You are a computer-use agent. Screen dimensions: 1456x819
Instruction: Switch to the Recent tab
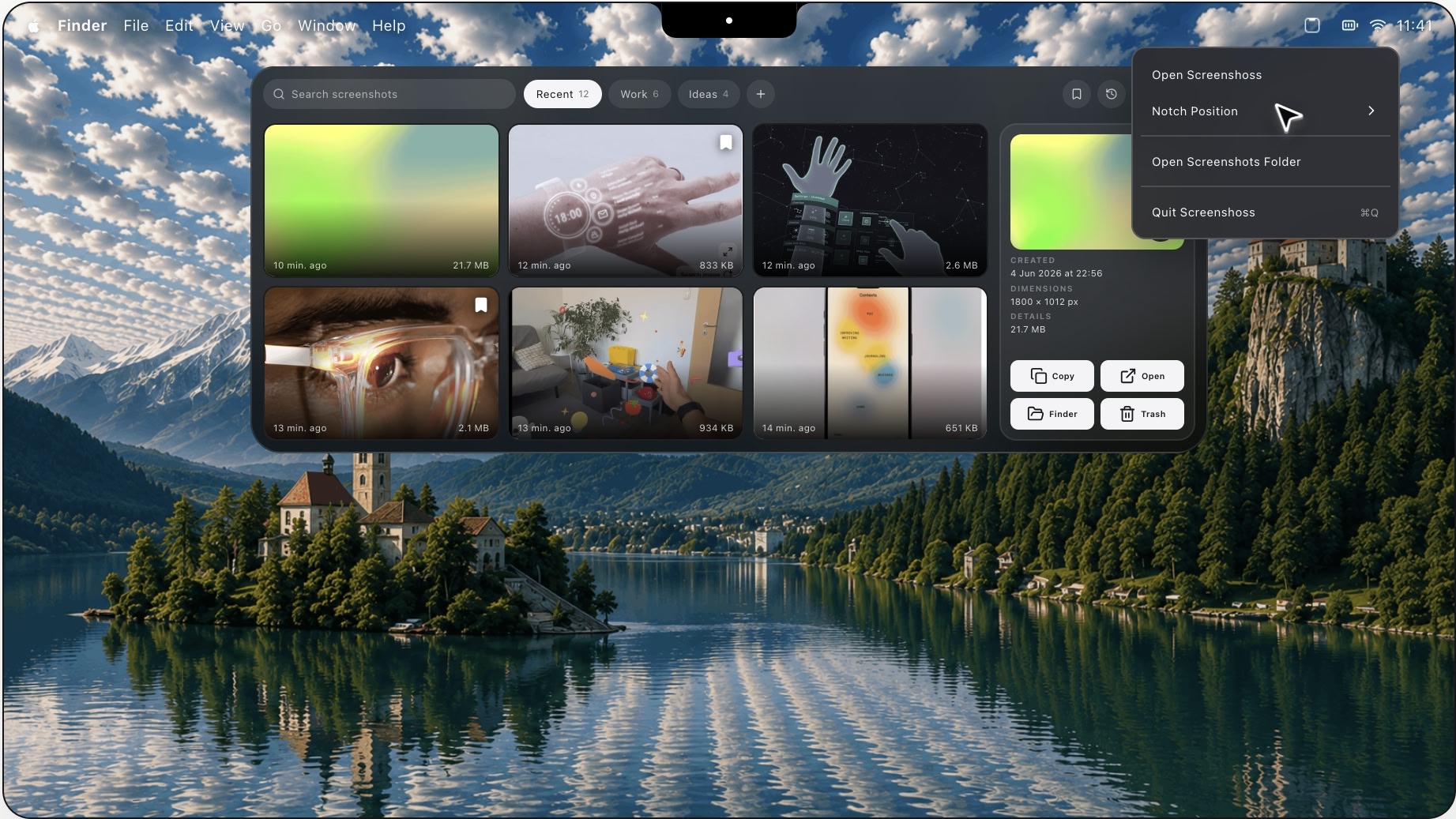(562, 94)
